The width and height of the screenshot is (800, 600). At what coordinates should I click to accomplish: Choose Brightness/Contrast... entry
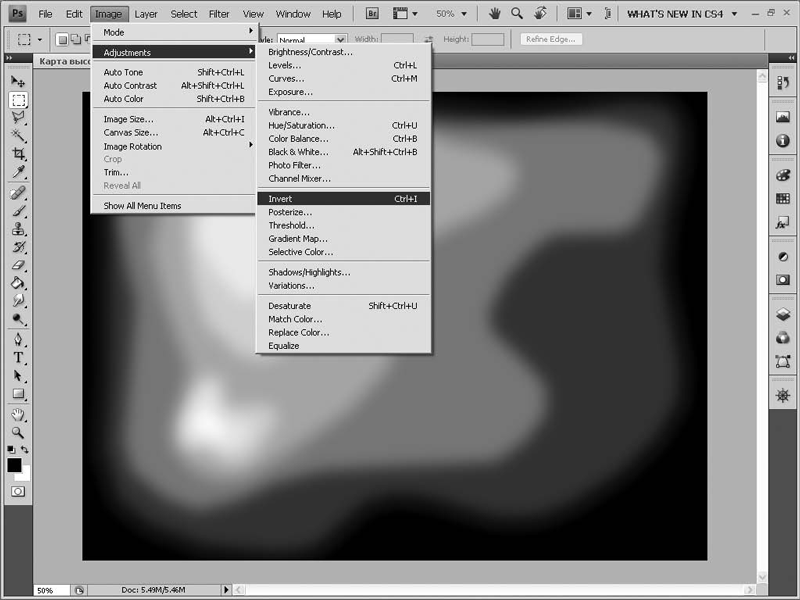(x=343, y=52)
